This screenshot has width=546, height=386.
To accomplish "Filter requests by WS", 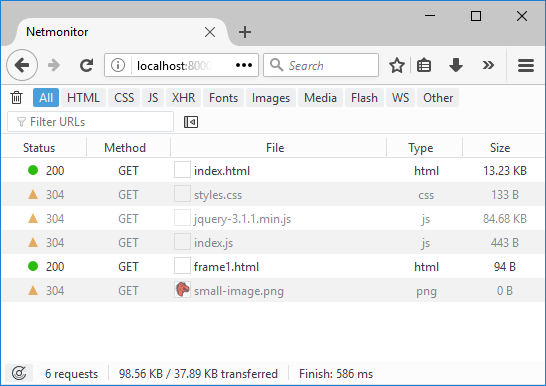I will coord(400,97).
